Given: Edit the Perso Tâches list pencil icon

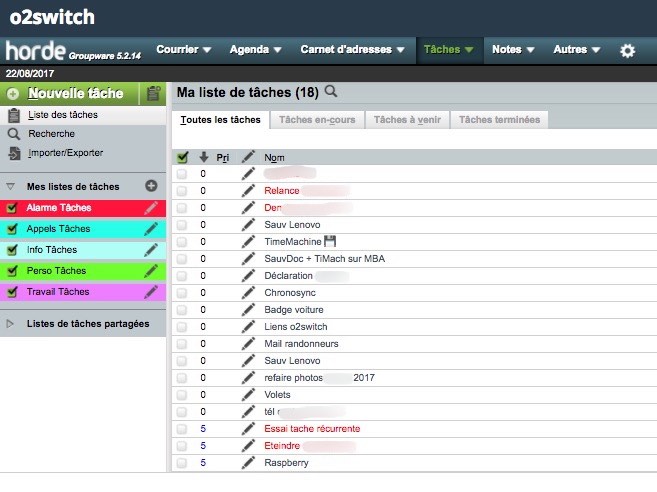Looking at the screenshot, I should 151,271.
